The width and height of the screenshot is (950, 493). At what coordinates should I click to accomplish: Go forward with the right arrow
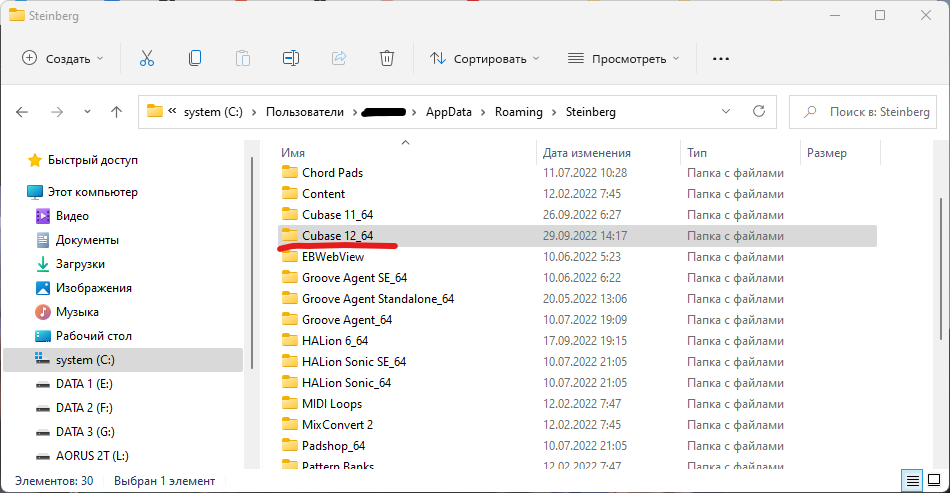(57, 112)
